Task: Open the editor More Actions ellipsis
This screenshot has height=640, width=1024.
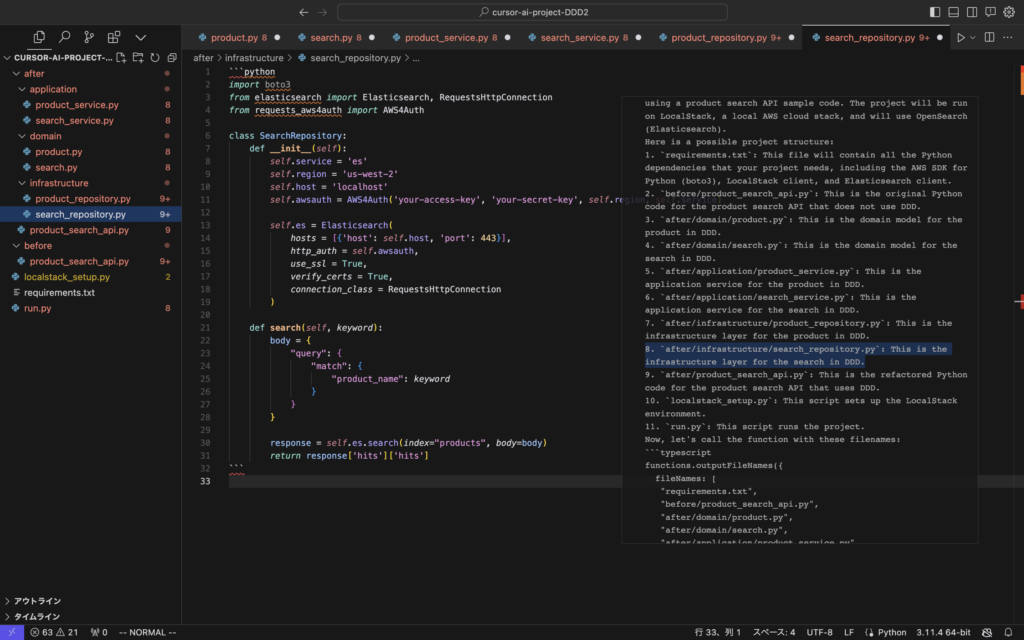Action: (1008, 37)
